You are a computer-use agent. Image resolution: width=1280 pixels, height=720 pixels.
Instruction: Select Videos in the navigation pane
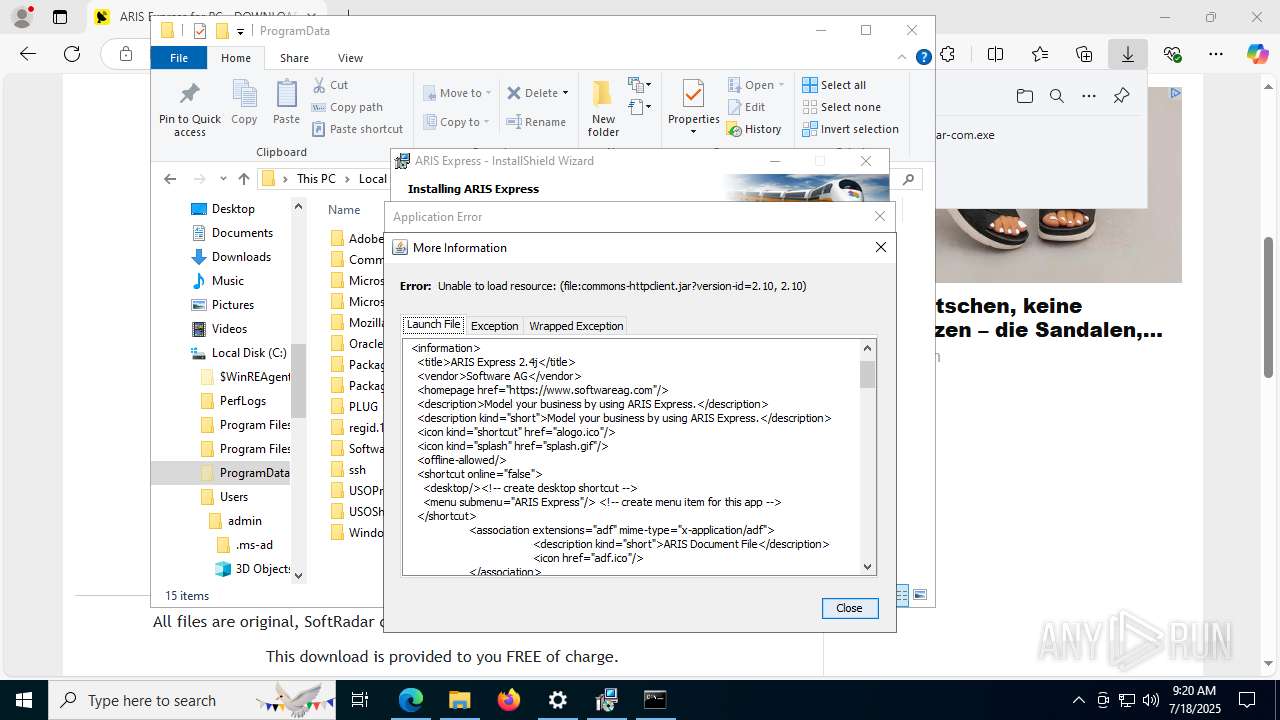tap(229, 329)
